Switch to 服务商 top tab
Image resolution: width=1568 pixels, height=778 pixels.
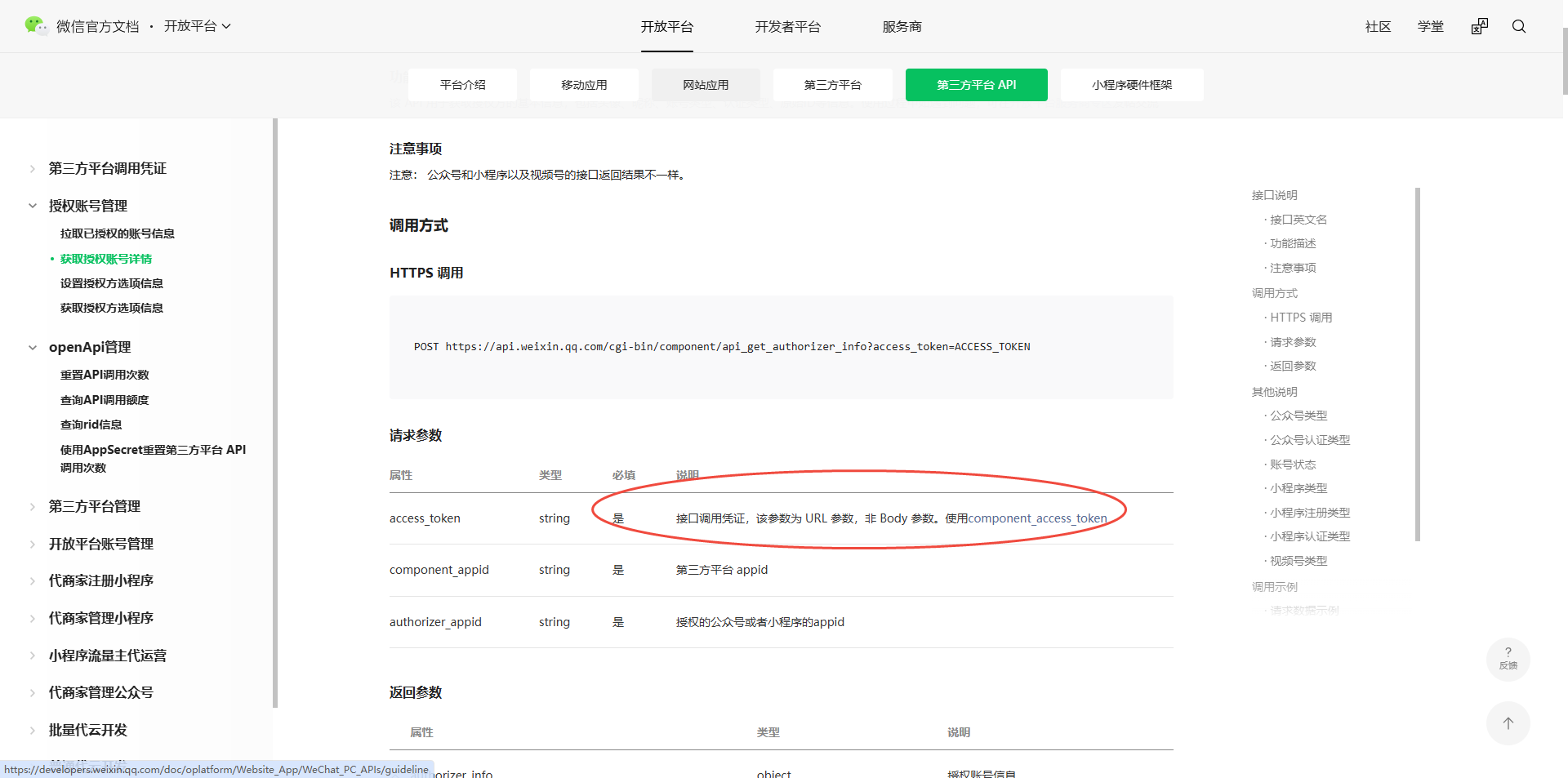coord(902,26)
